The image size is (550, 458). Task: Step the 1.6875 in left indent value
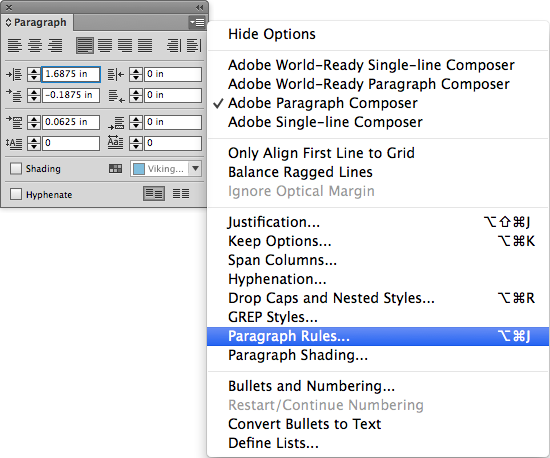(34, 74)
